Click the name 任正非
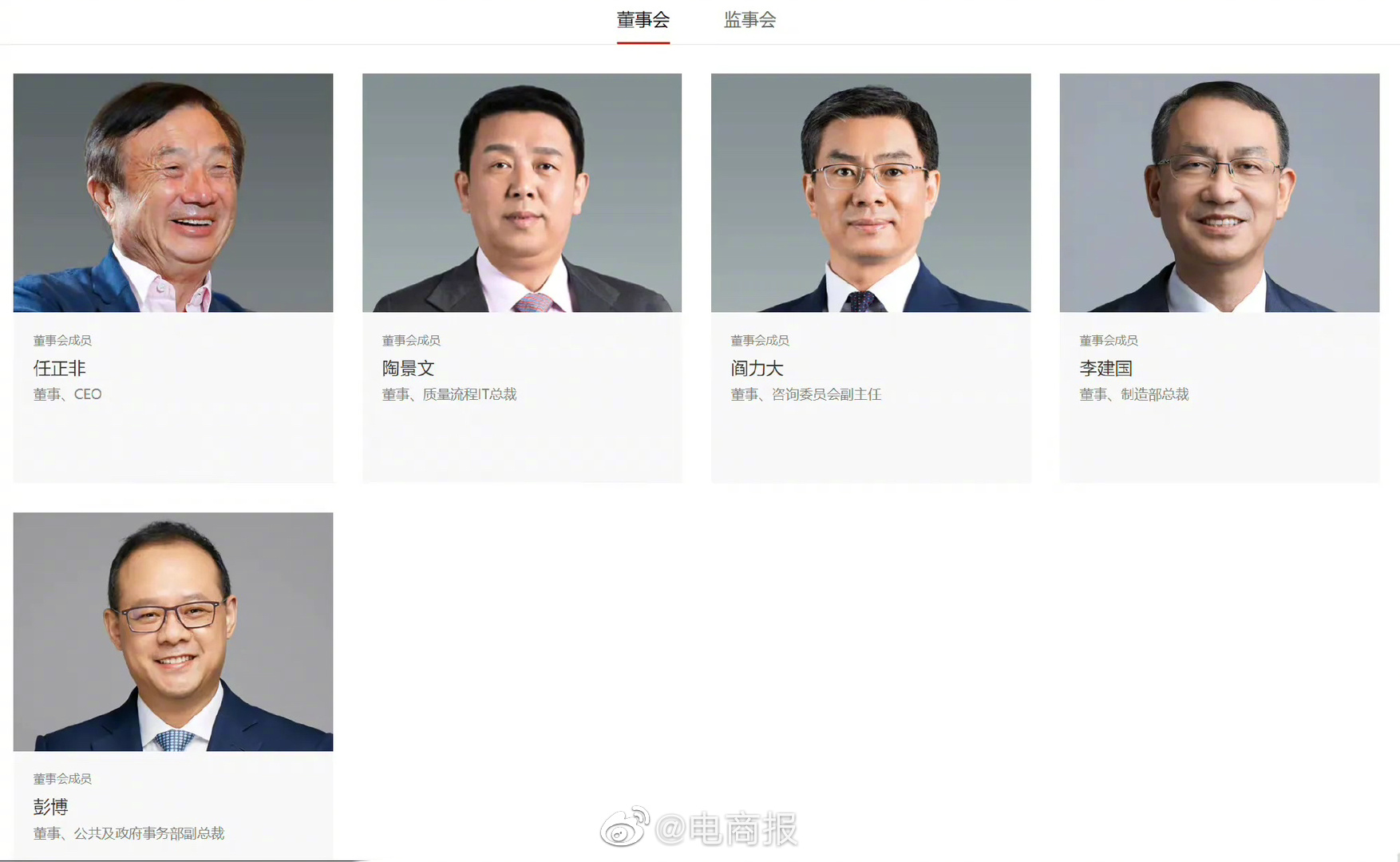1400x862 pixels. [59, 368]
